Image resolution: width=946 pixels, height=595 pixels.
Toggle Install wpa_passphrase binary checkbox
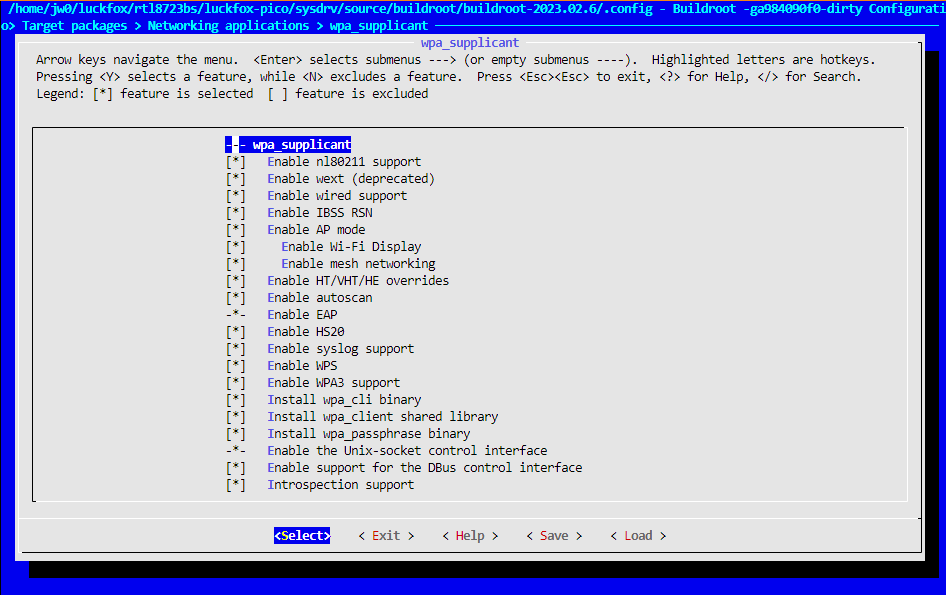click(236, 433)
